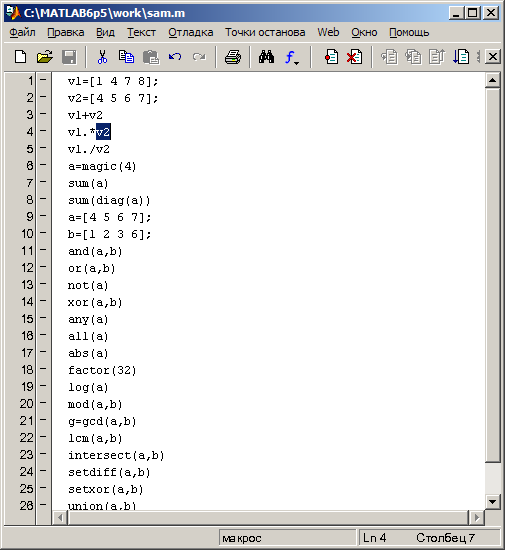Click code line setdiff(a,b)
The image size is (505, 550).
[x=109, y=472]
